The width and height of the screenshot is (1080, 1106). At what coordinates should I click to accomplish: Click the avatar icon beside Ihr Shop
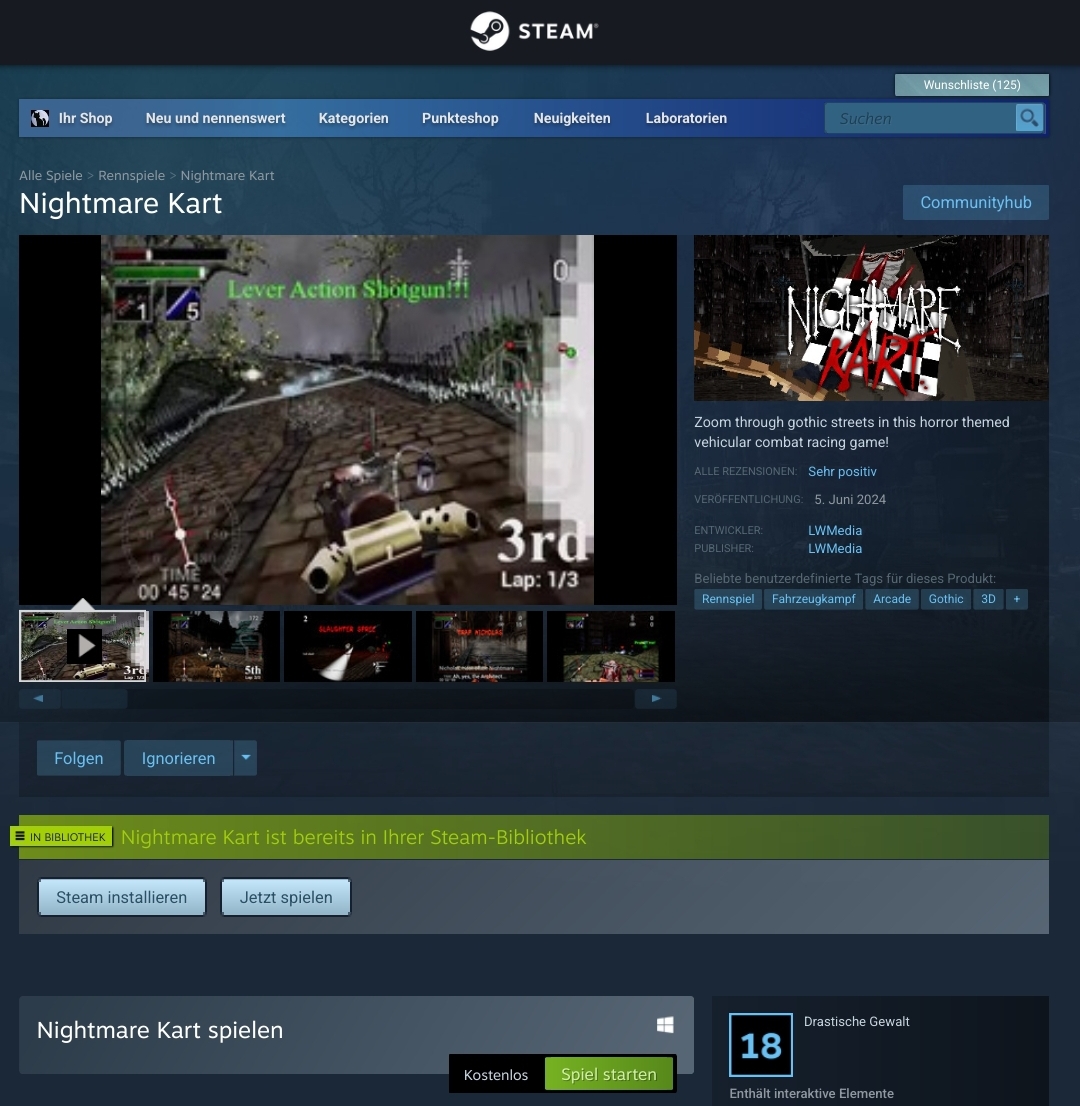[x=40, y=118]
